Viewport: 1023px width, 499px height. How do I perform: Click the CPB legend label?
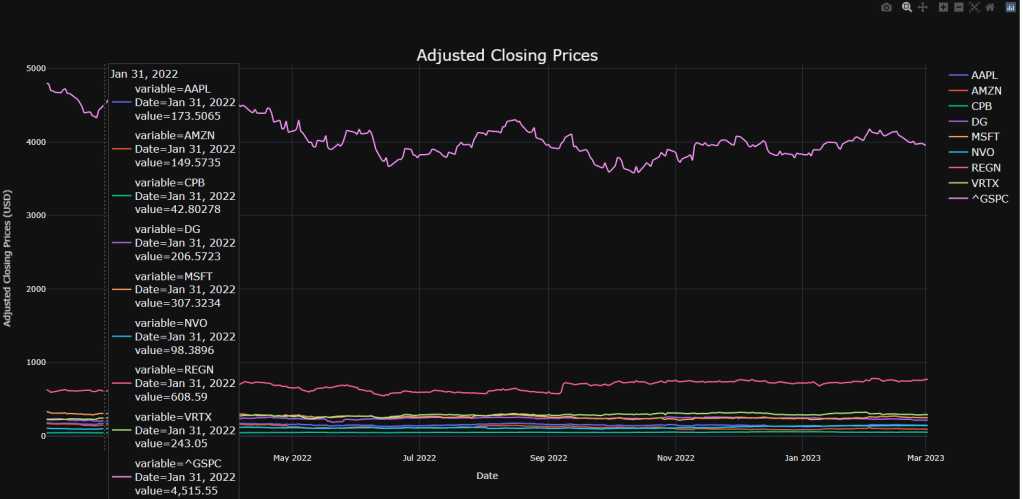tap(982, 106)
